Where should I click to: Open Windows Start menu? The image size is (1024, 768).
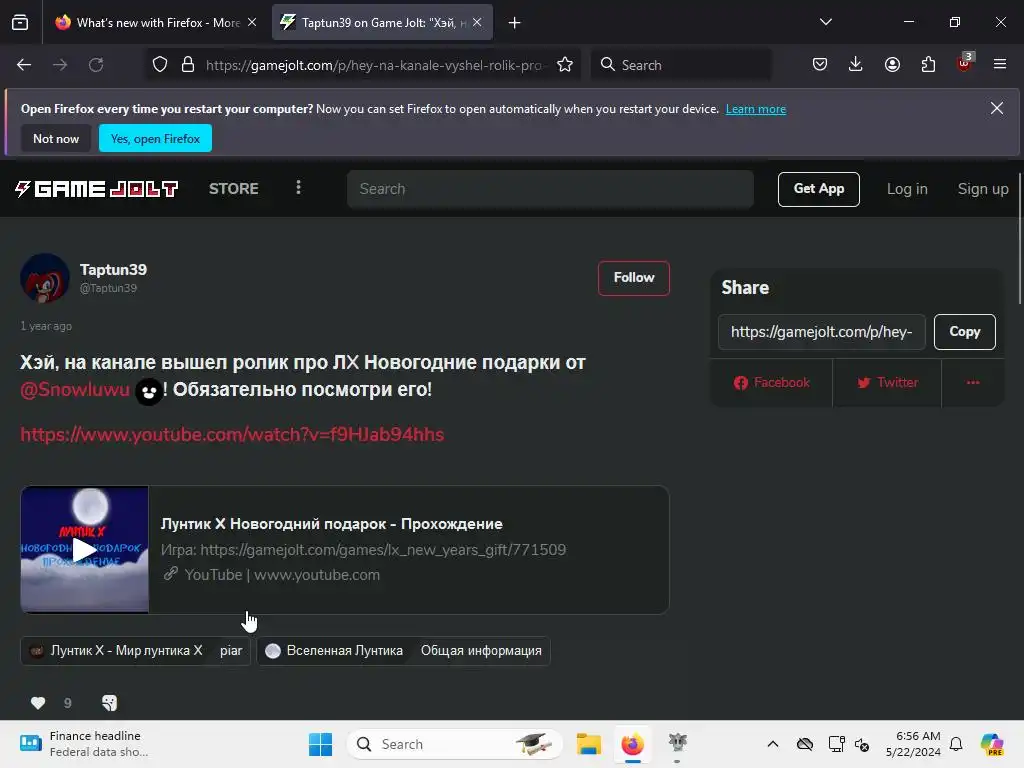pos(320,744)
